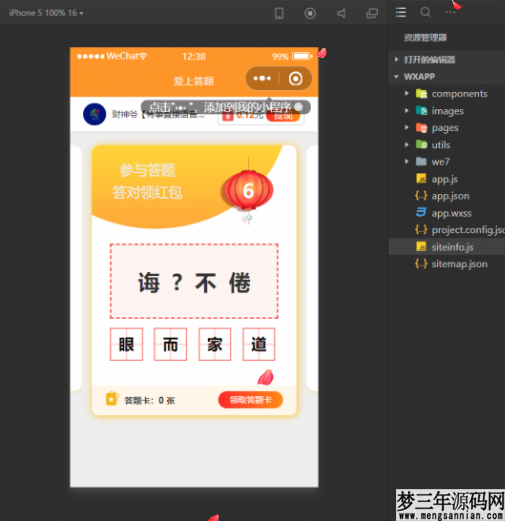Image resolution: width=505 pixels, height=521 pixels.
Task: Open app.js file
Action: pos(444,179)
